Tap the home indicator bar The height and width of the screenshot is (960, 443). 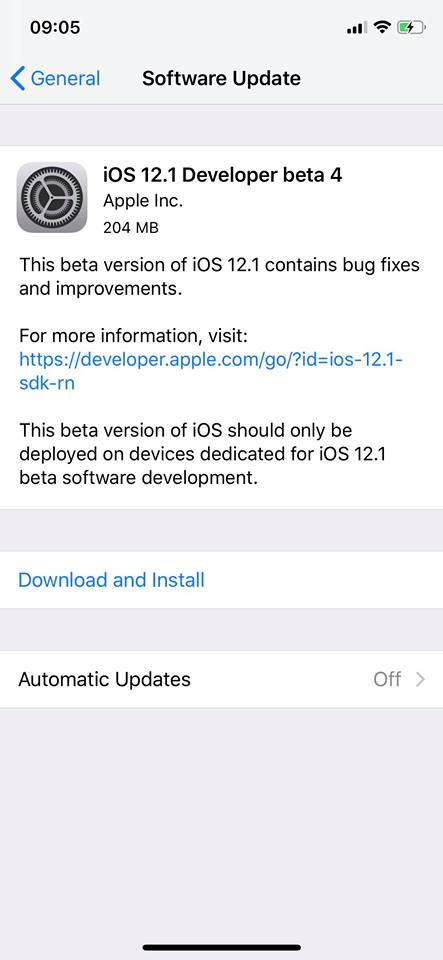coord(222,948)
